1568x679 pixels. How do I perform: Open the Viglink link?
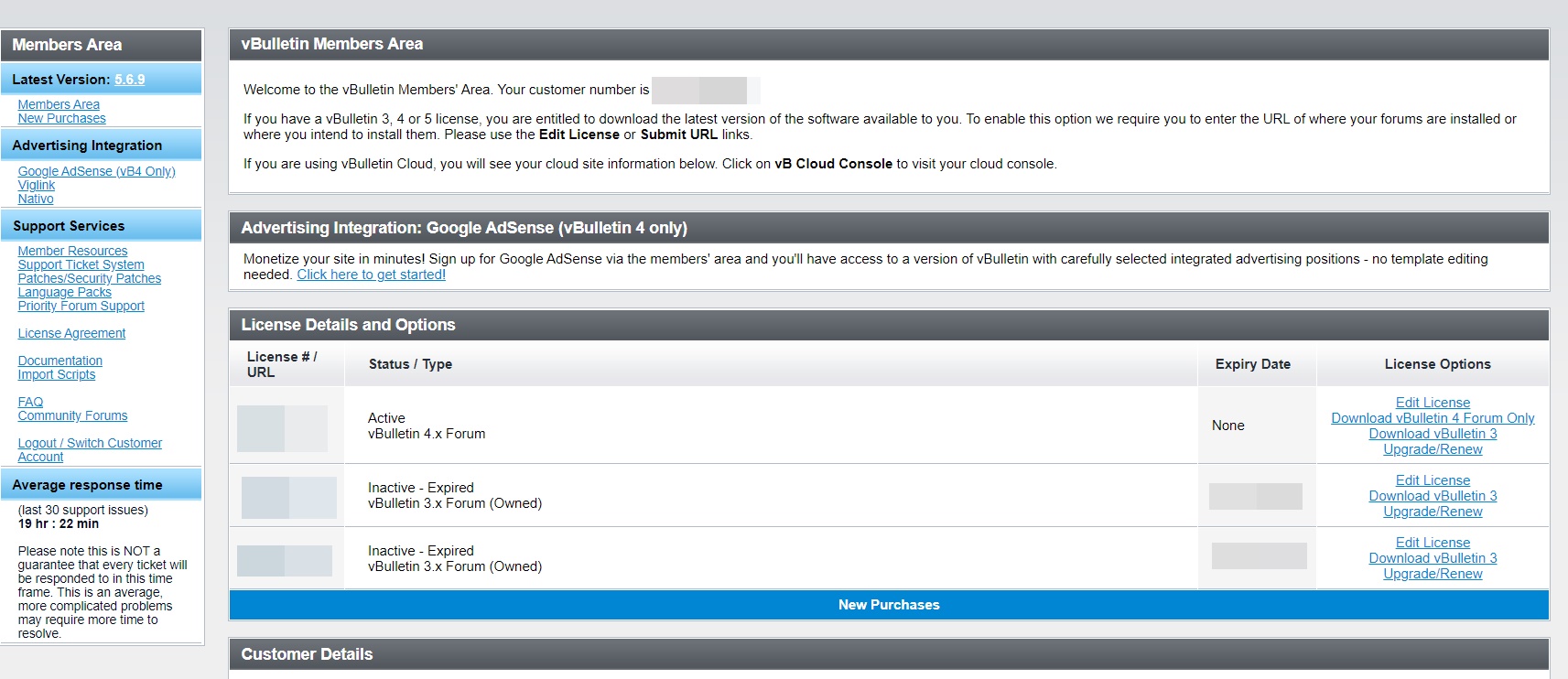point(37,185)
